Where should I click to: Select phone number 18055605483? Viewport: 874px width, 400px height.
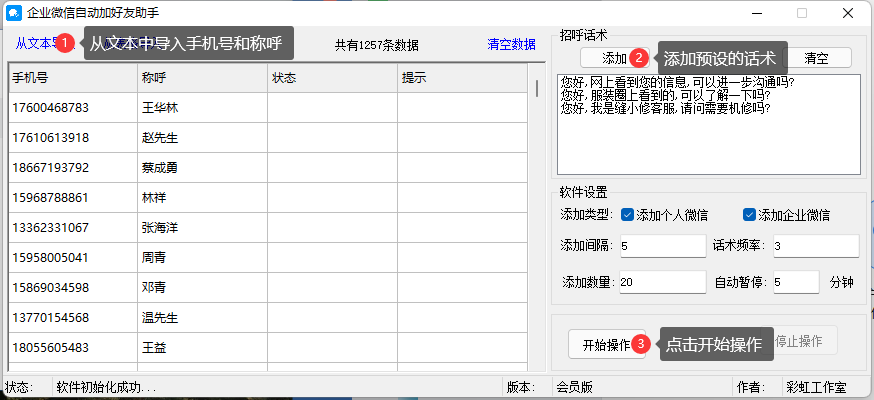[50, 348]
